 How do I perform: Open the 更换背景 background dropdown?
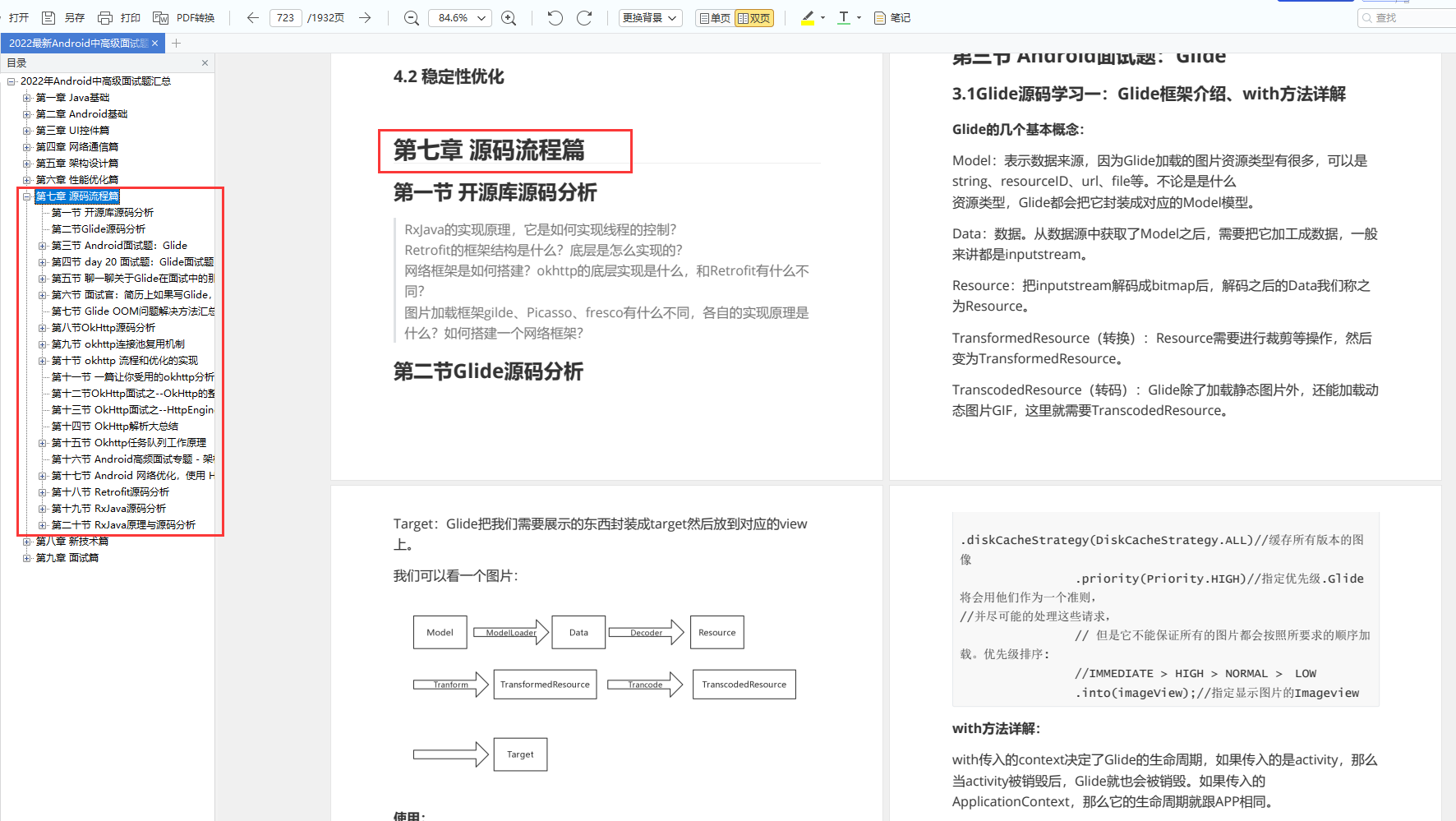click(650, 18)
